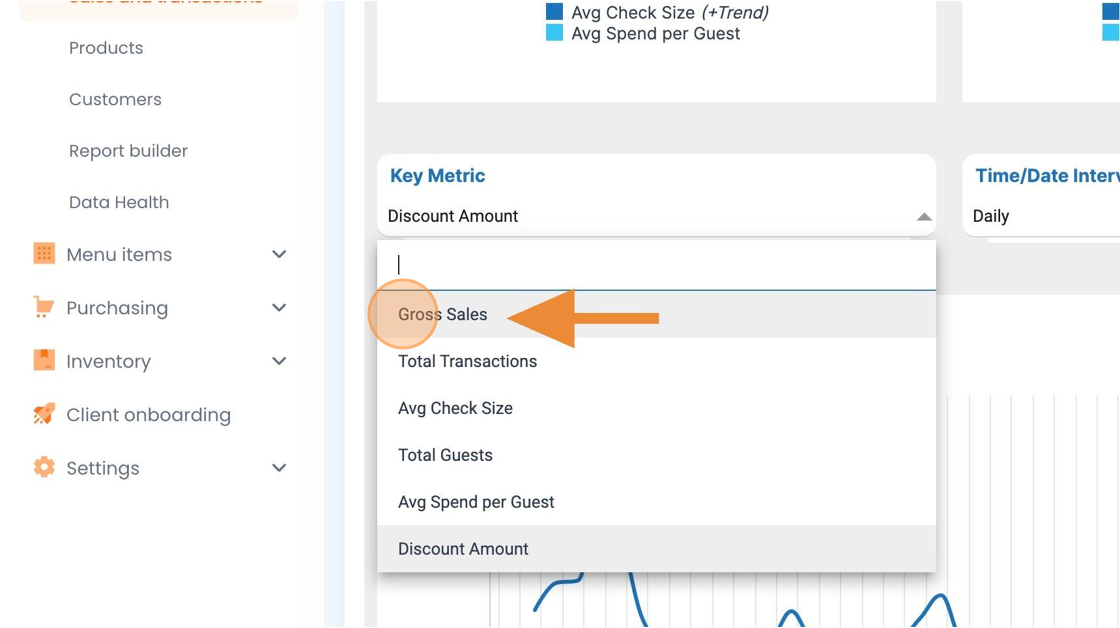Click the Inventory box icon
The image size is (1120, 628).
(44, 361)
